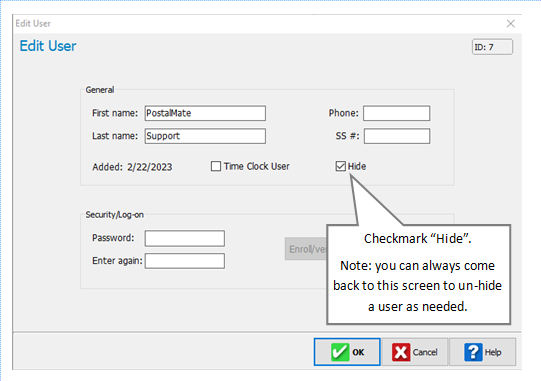541x381 pixels.
Task: Select the Password input field
Action: 185,238
